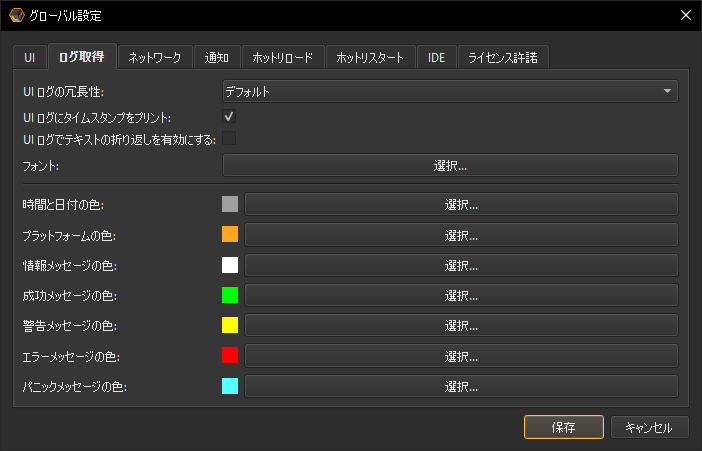Image resolution: width=702 pixels, height=451 pixels.
Task: Click the app logo icon in title bar
Action: pos(17,15)
